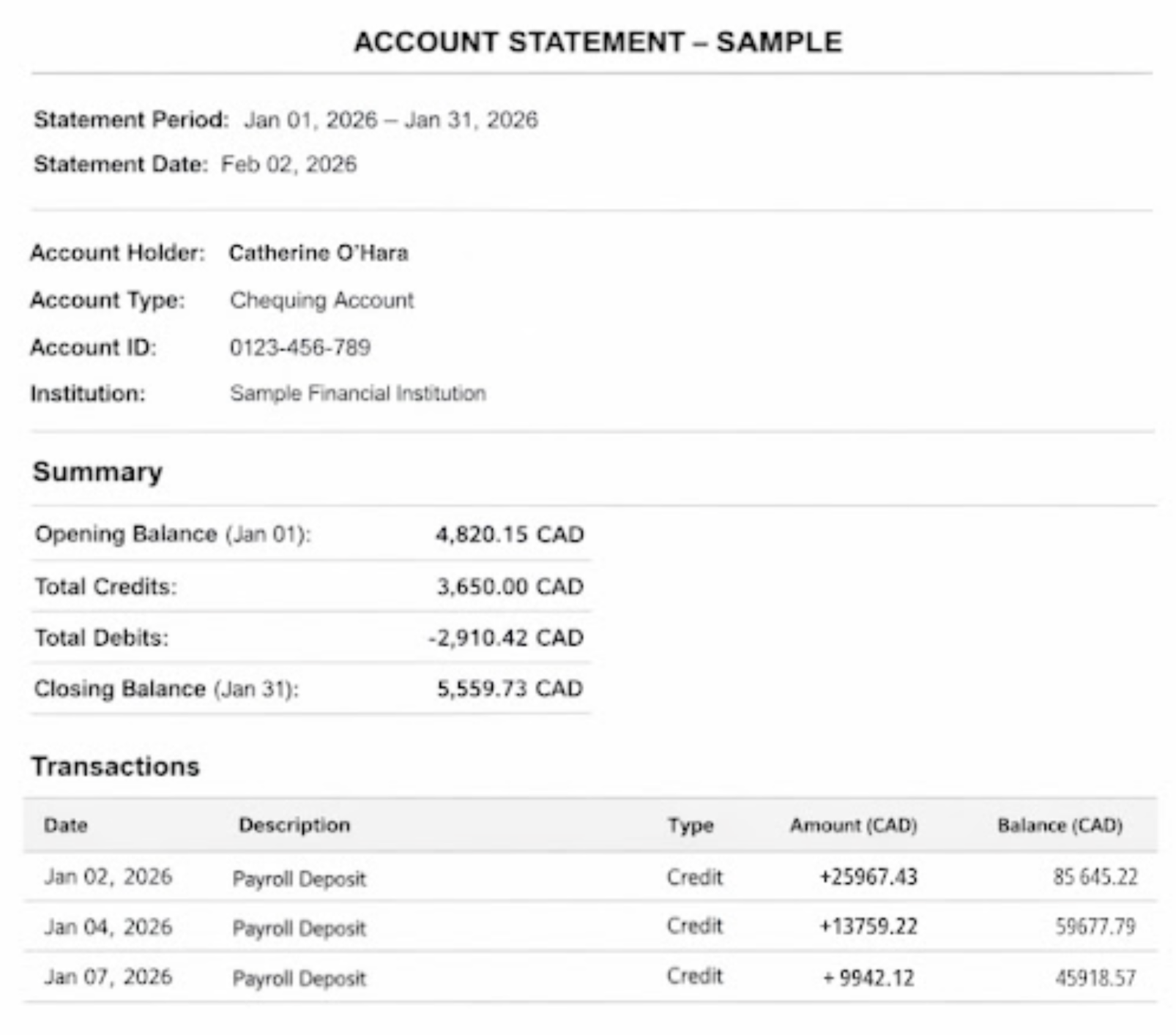This screenshot has height=1035, width=1176.
Task: Select account ID 0123-456-789
Action: pyautogui.click(x=299, y=347)
